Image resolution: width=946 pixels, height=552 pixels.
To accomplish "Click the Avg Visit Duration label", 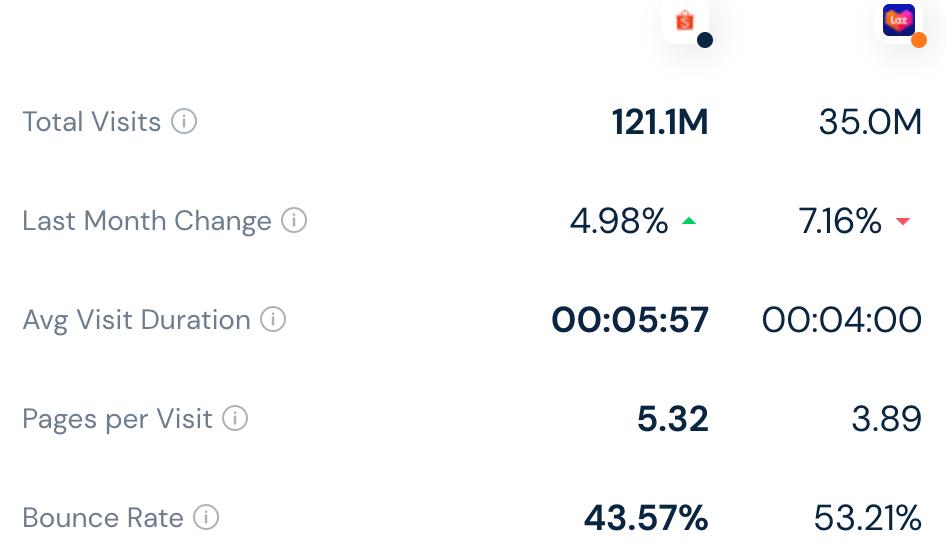I will coord(137,320).
